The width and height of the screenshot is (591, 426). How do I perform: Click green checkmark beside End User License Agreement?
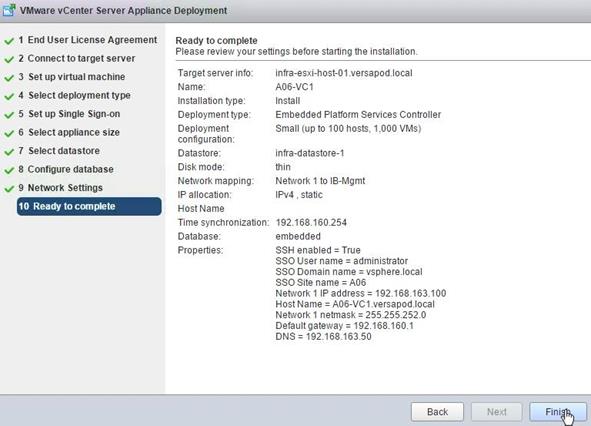click(x=9, y=41)
